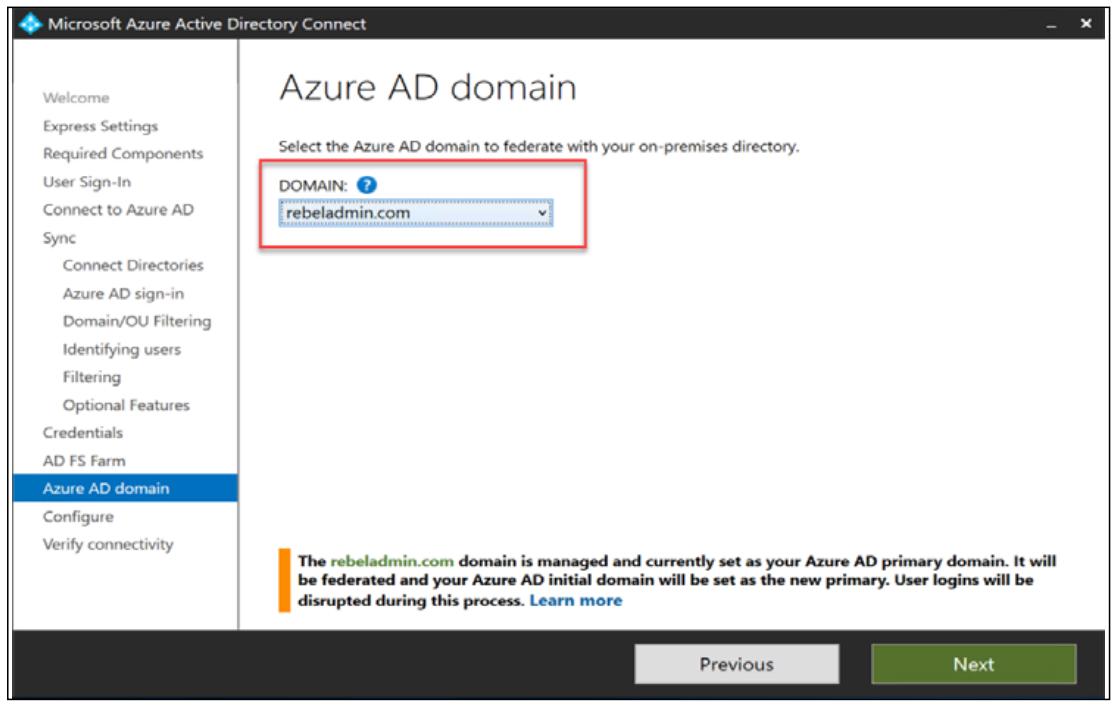Screen dimensions: 1115x705
Task: Select the Welcome step in sidebar
Action: click(x=76, y=97)
